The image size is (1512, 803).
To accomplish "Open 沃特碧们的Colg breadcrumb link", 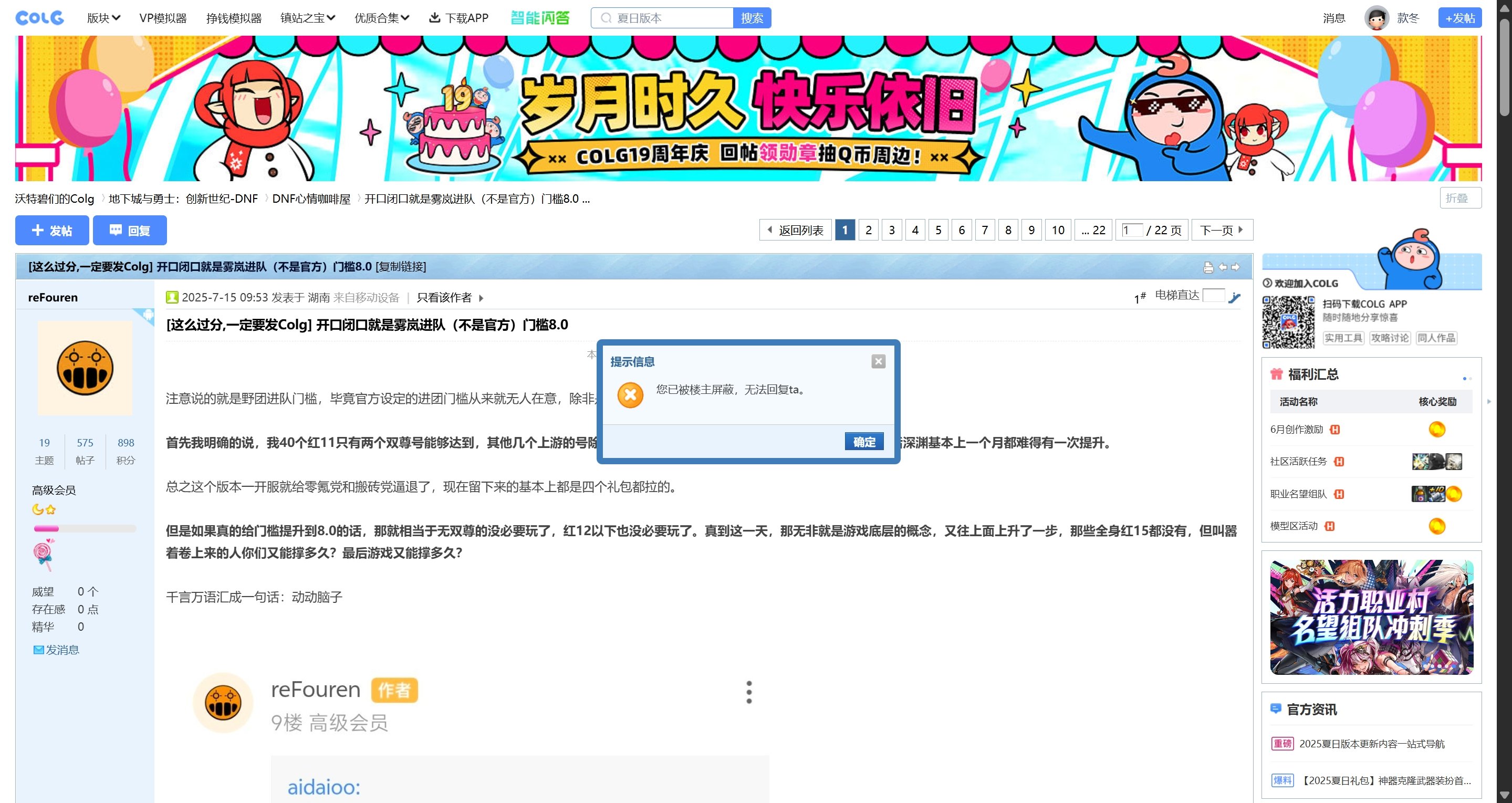I will coord(55,199).
